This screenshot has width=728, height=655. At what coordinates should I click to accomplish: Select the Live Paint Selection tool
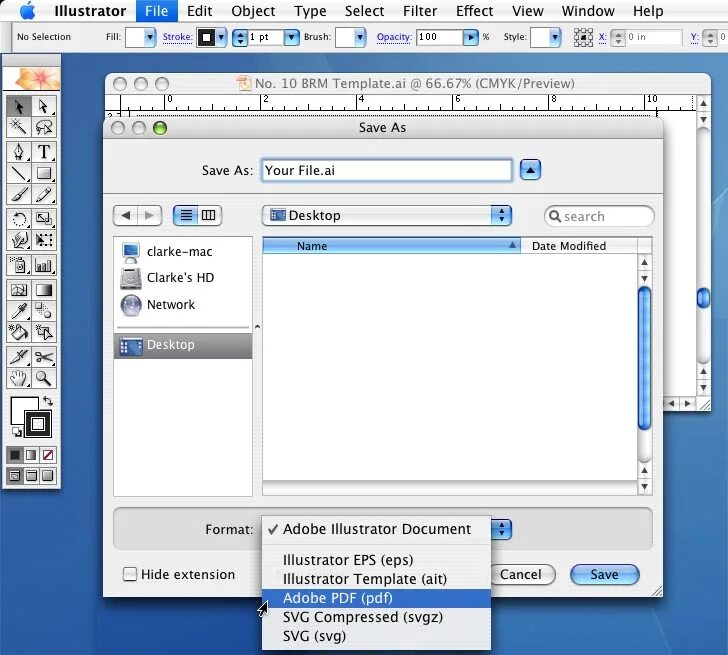click(x=44, y=332)
